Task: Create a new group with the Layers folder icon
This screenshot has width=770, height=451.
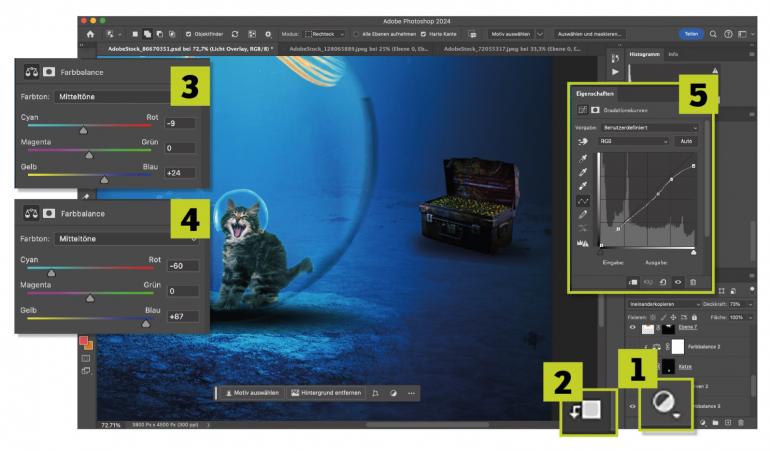Action: pyautogui.click(x=715, y=423)
